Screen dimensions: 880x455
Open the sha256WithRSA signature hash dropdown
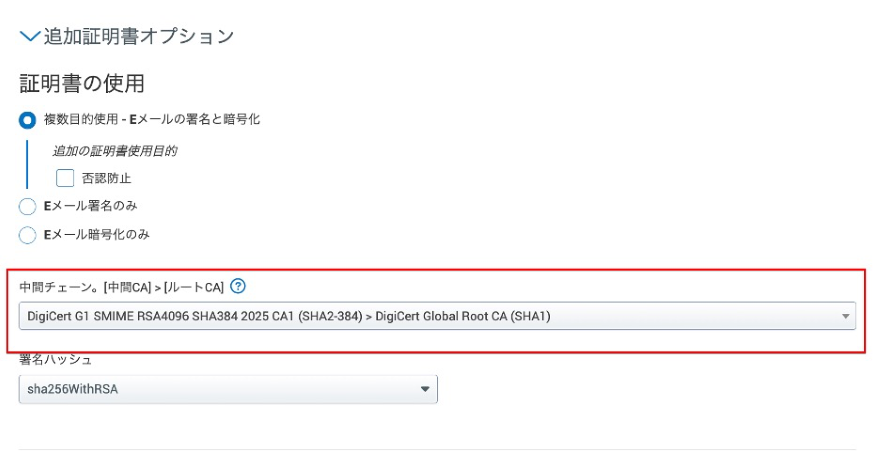pyautogui.click(x=228, y=389)
